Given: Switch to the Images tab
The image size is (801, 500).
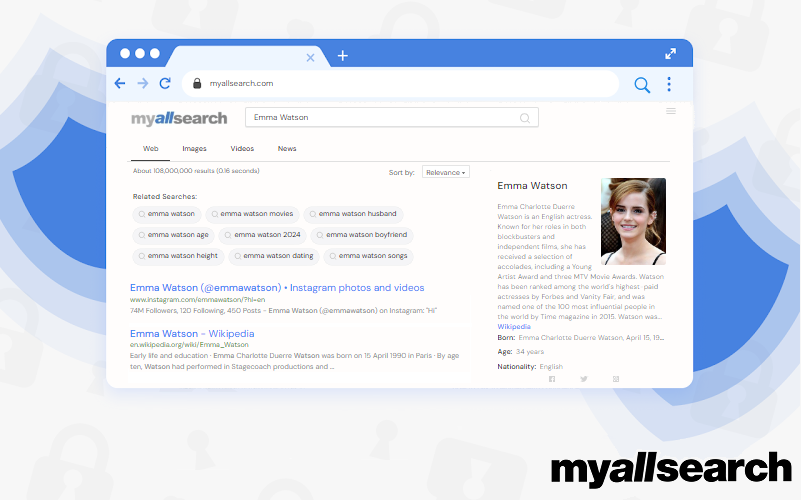Looking at the screenshot, I should 194,149.
